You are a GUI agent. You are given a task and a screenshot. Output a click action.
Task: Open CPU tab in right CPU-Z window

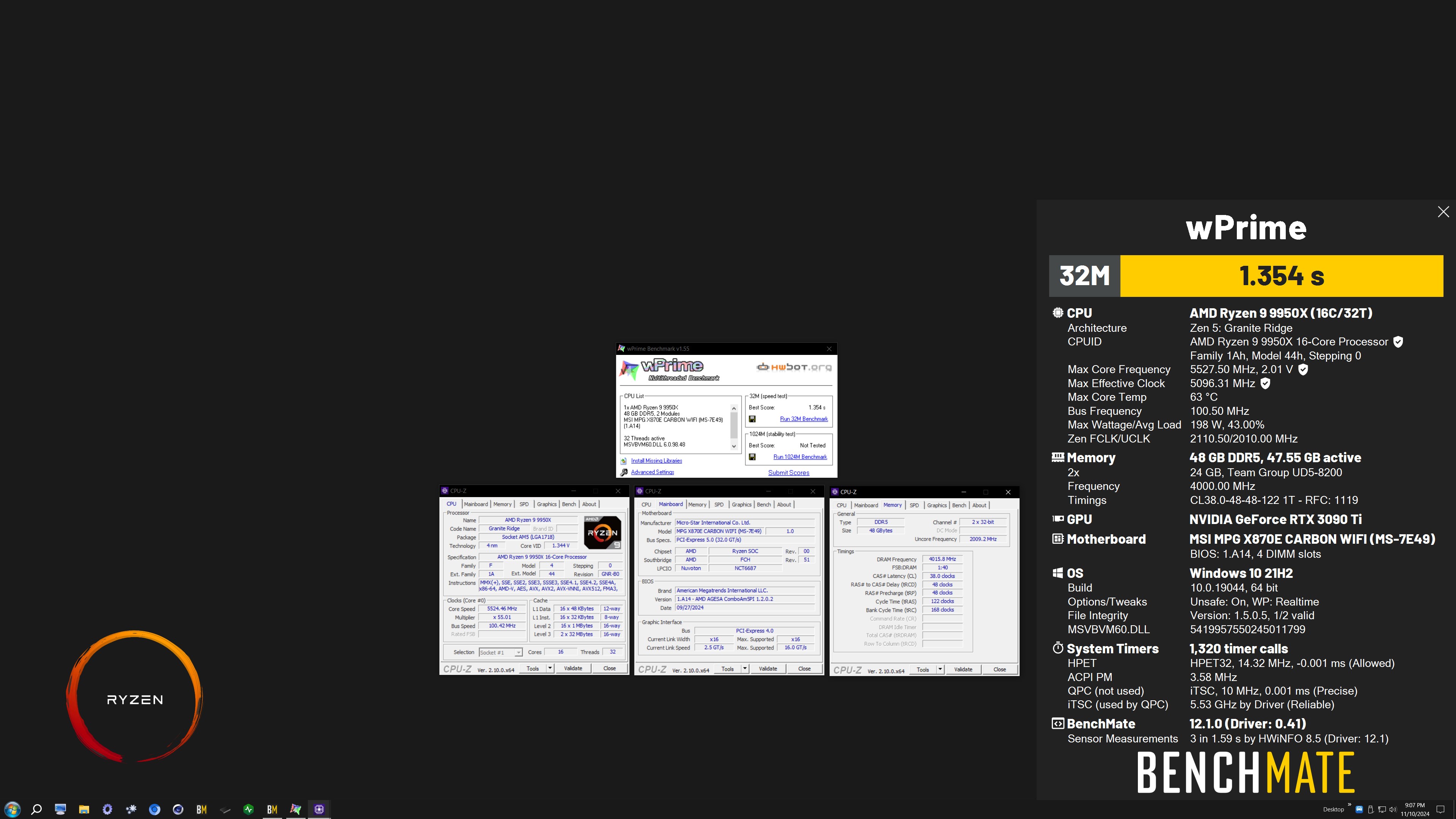842,505
